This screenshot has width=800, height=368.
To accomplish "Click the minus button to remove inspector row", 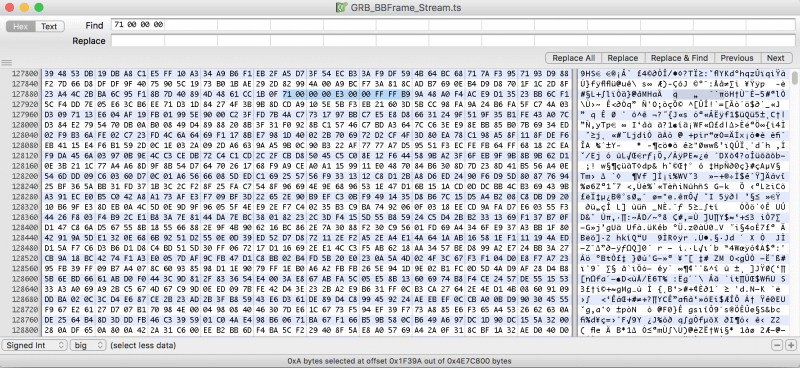I will pyautogui.click(x=777, y=346).
